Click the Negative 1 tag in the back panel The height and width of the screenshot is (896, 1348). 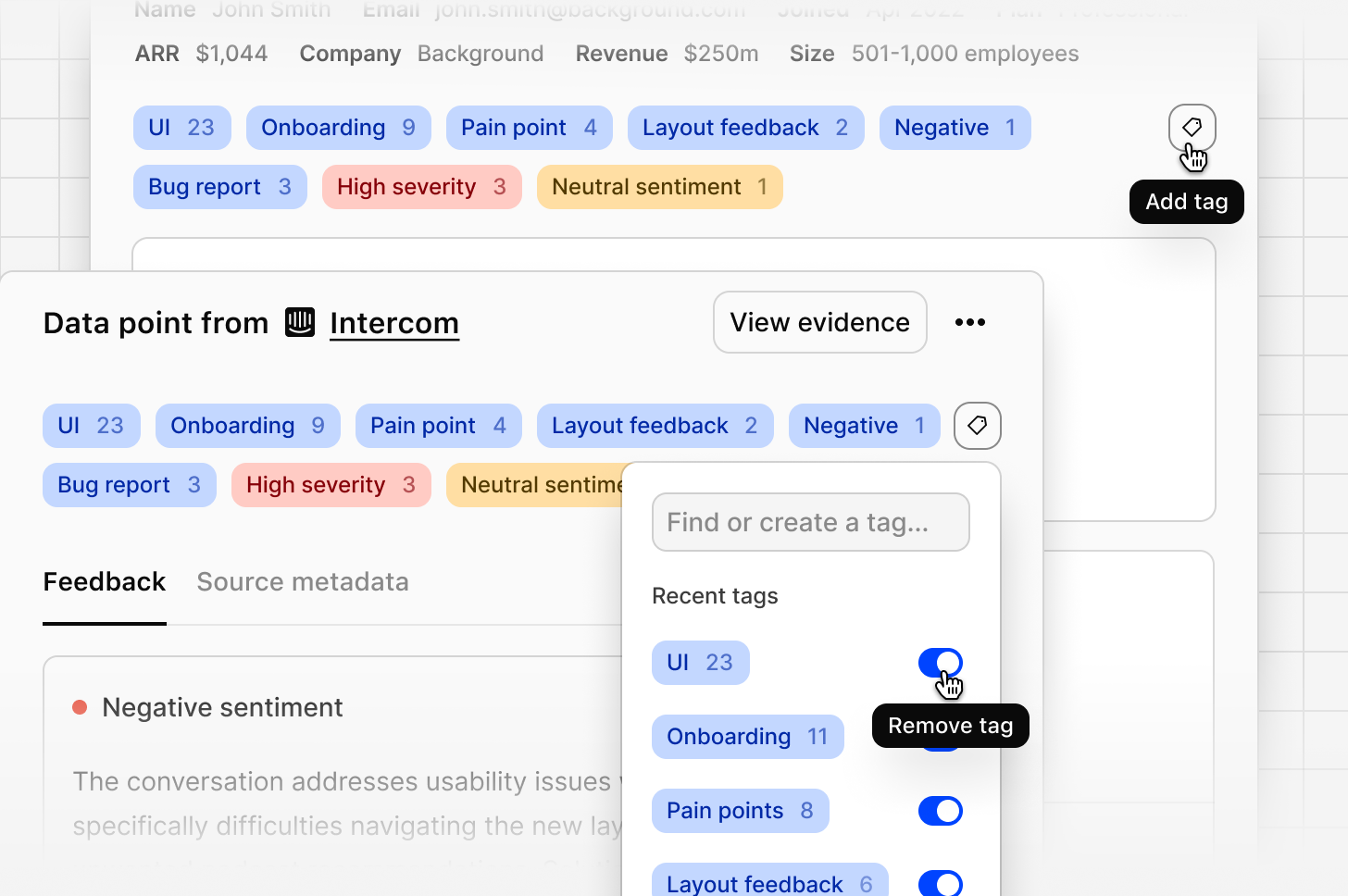[955, 128]
